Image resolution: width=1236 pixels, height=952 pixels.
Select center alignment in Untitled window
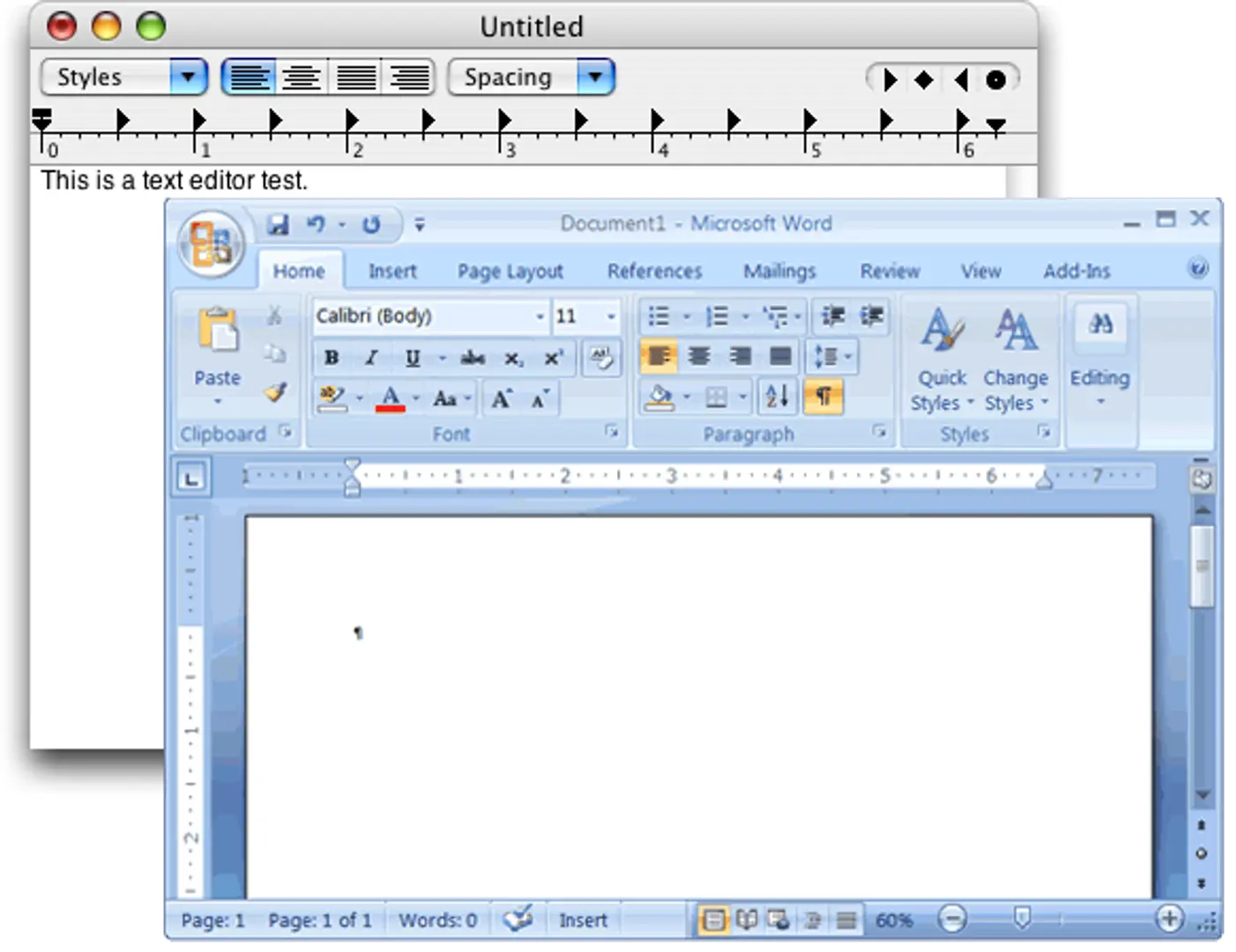pyautogui.click(x=302, y=78)
